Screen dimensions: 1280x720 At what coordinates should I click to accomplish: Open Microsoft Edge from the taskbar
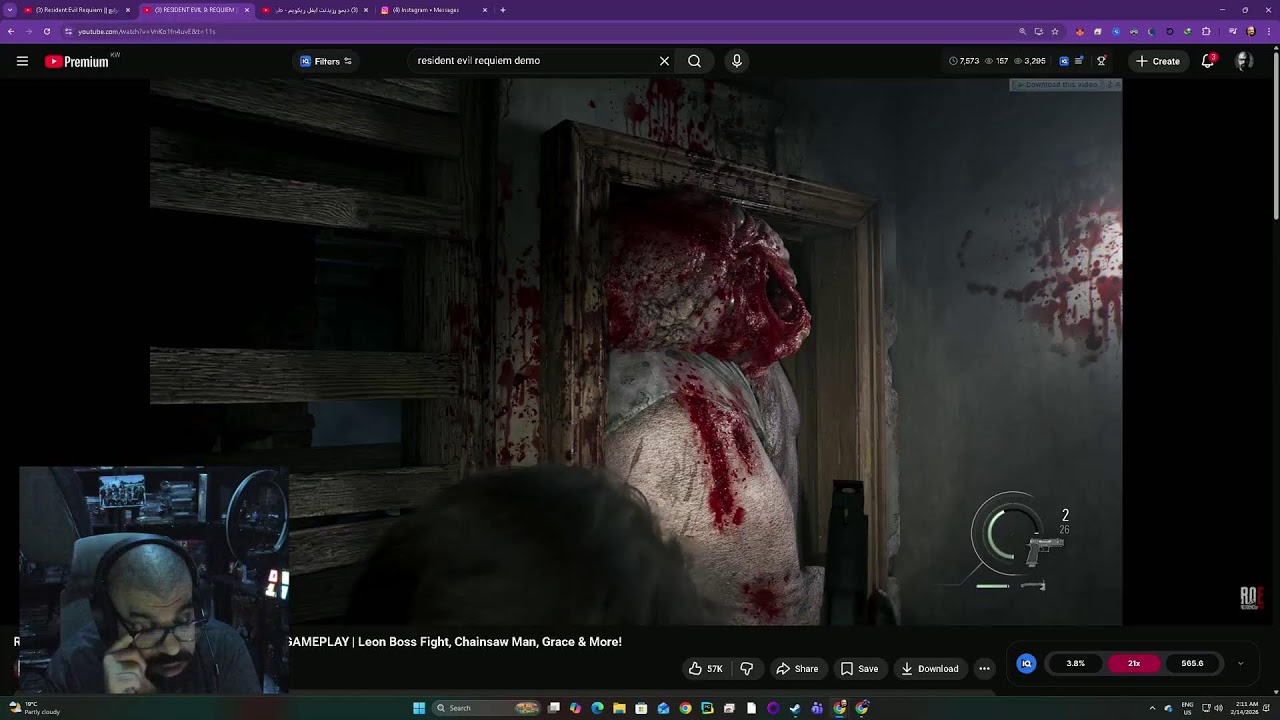point(597,708)
